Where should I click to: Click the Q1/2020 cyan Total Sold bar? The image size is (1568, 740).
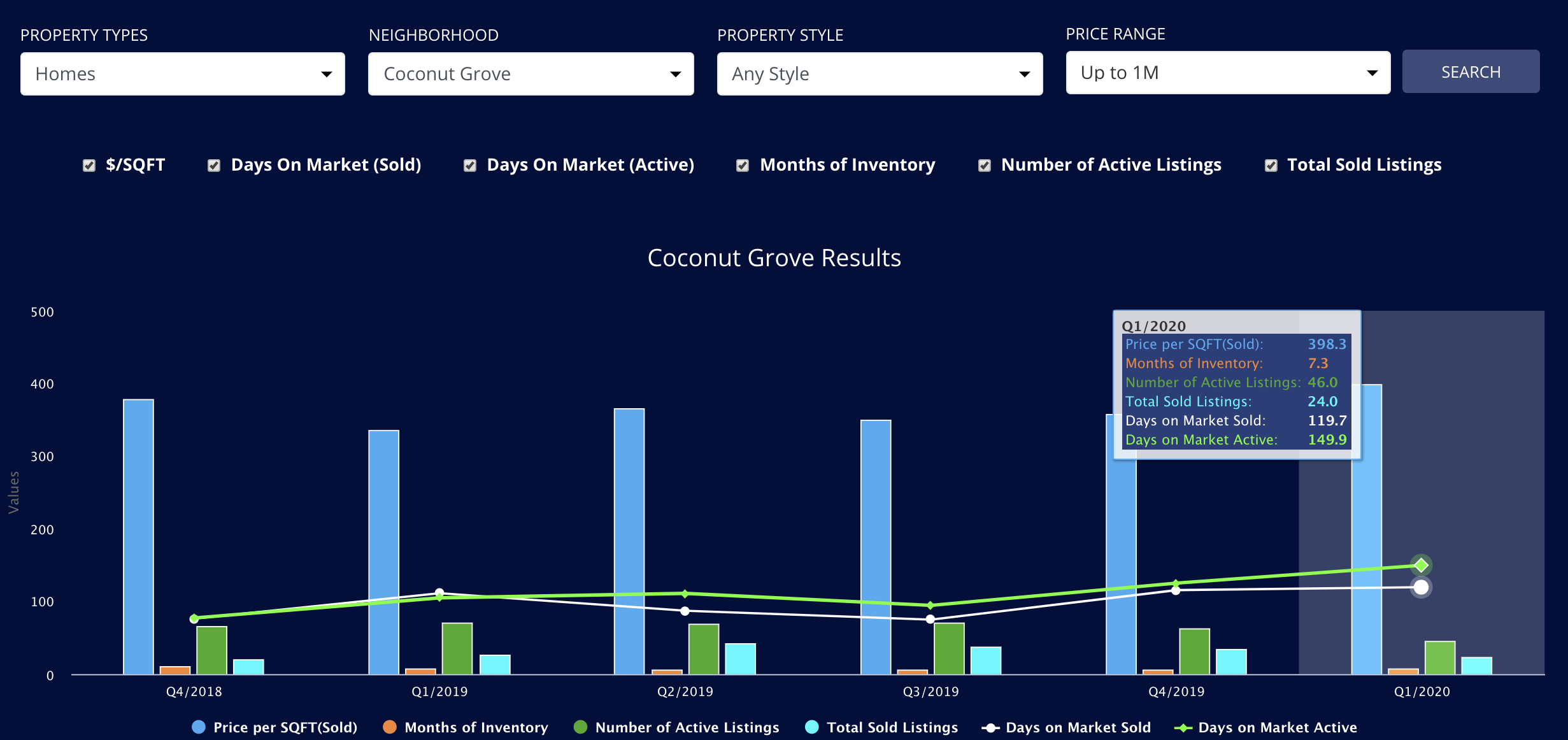(x=1477, y=665)
